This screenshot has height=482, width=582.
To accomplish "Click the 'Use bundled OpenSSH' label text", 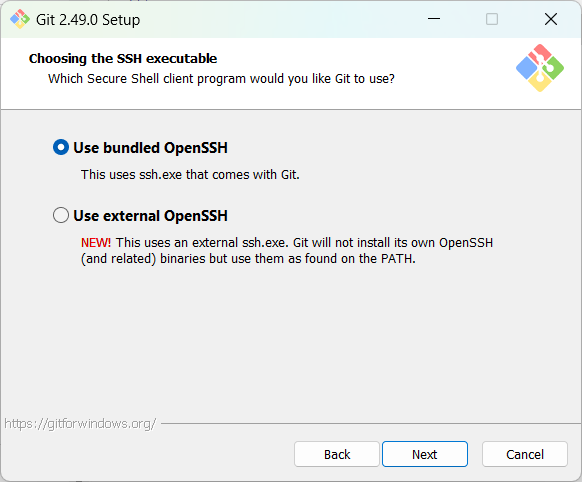I will 150,148.
